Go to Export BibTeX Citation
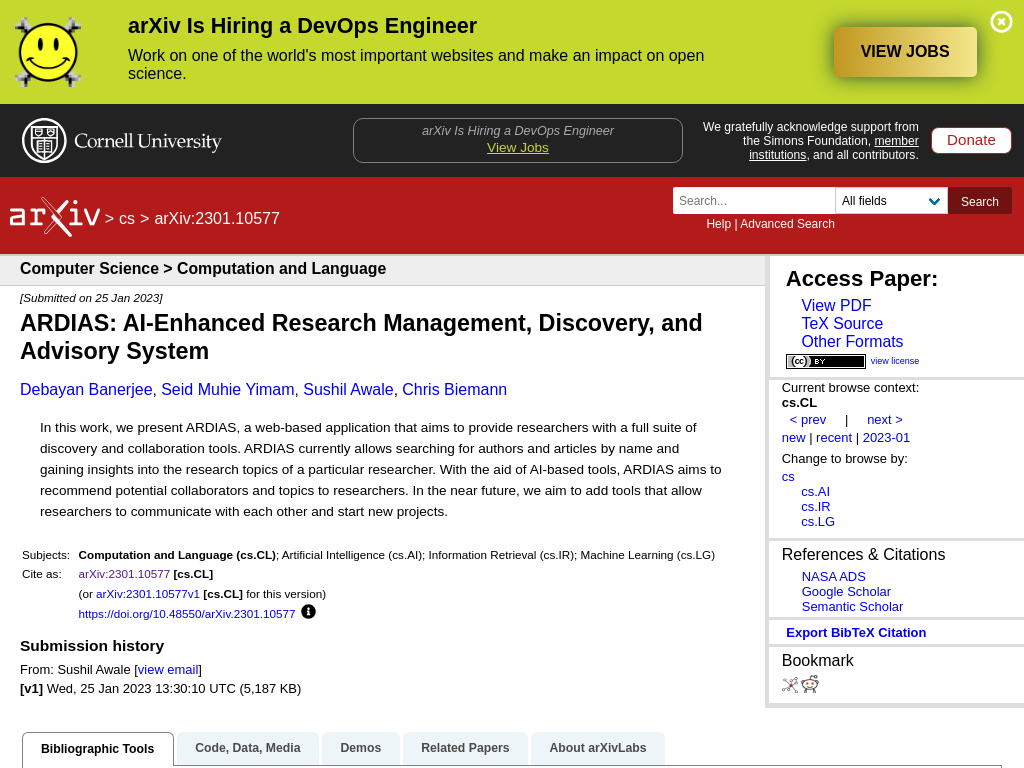The image size is (1024, 768). (856, 632)
